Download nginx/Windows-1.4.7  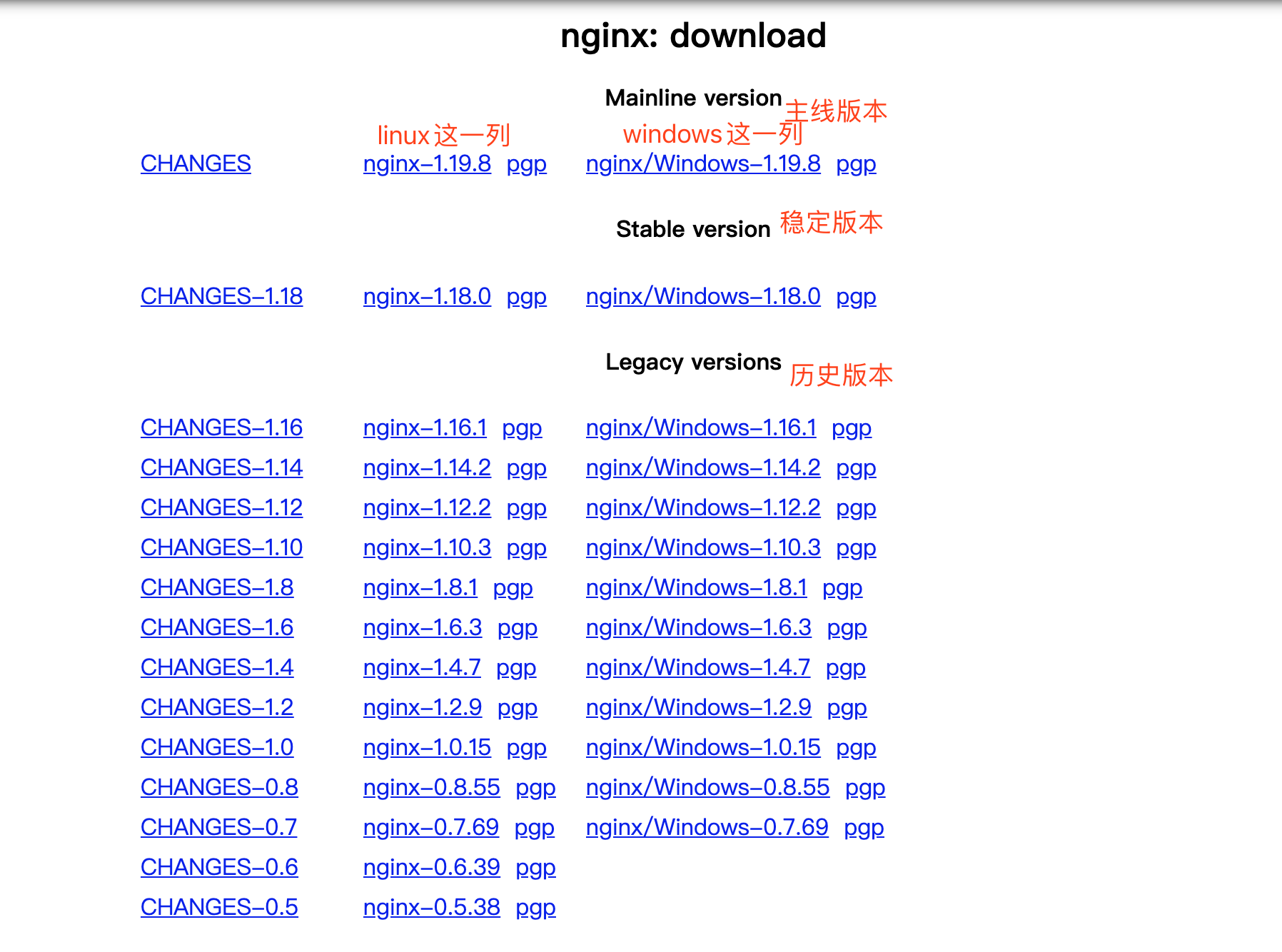698,667
